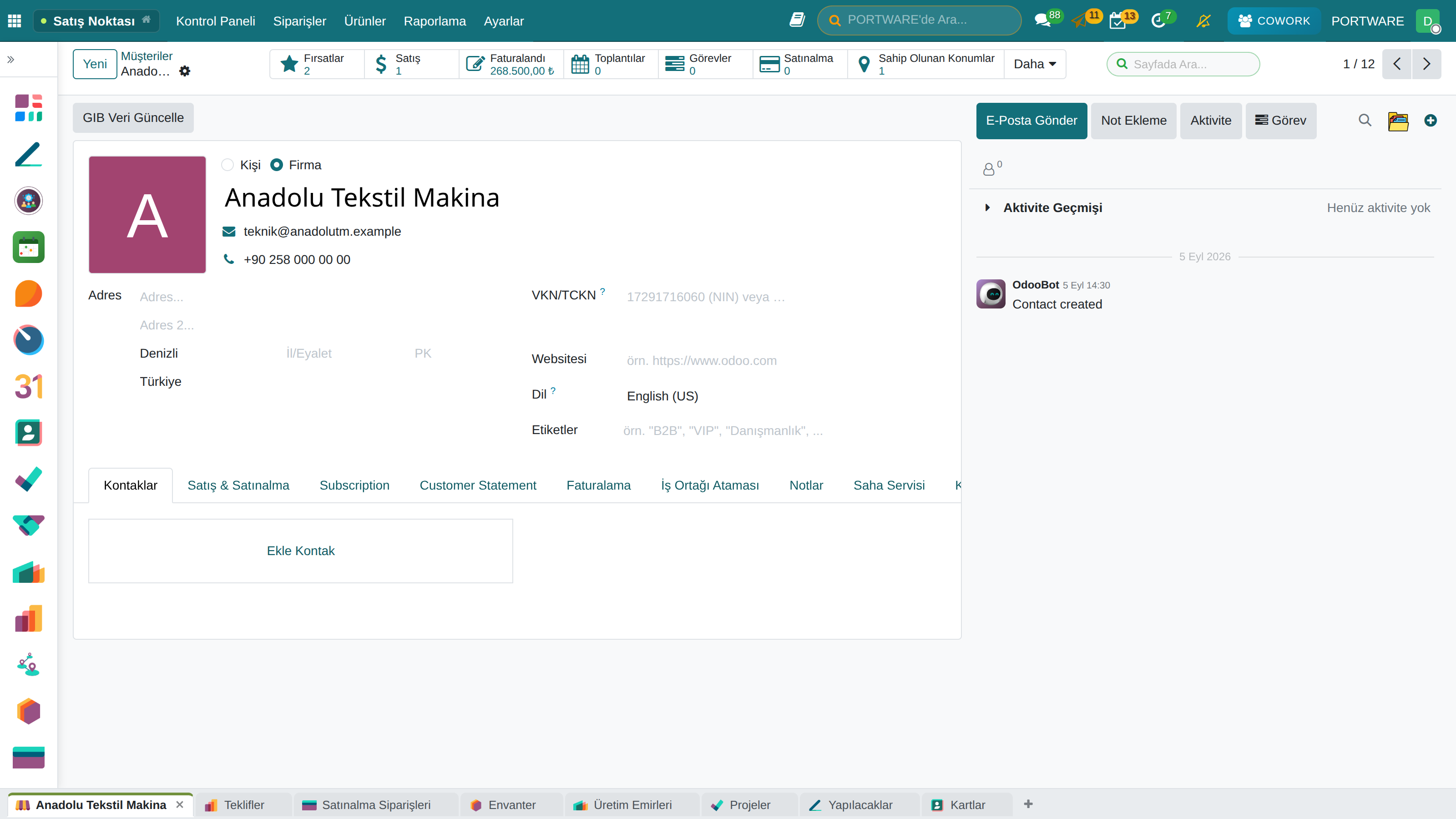Expand the left sidebar with the double chevron
The height and width of the screenshot is (819, 1456).
coord(11,59)
